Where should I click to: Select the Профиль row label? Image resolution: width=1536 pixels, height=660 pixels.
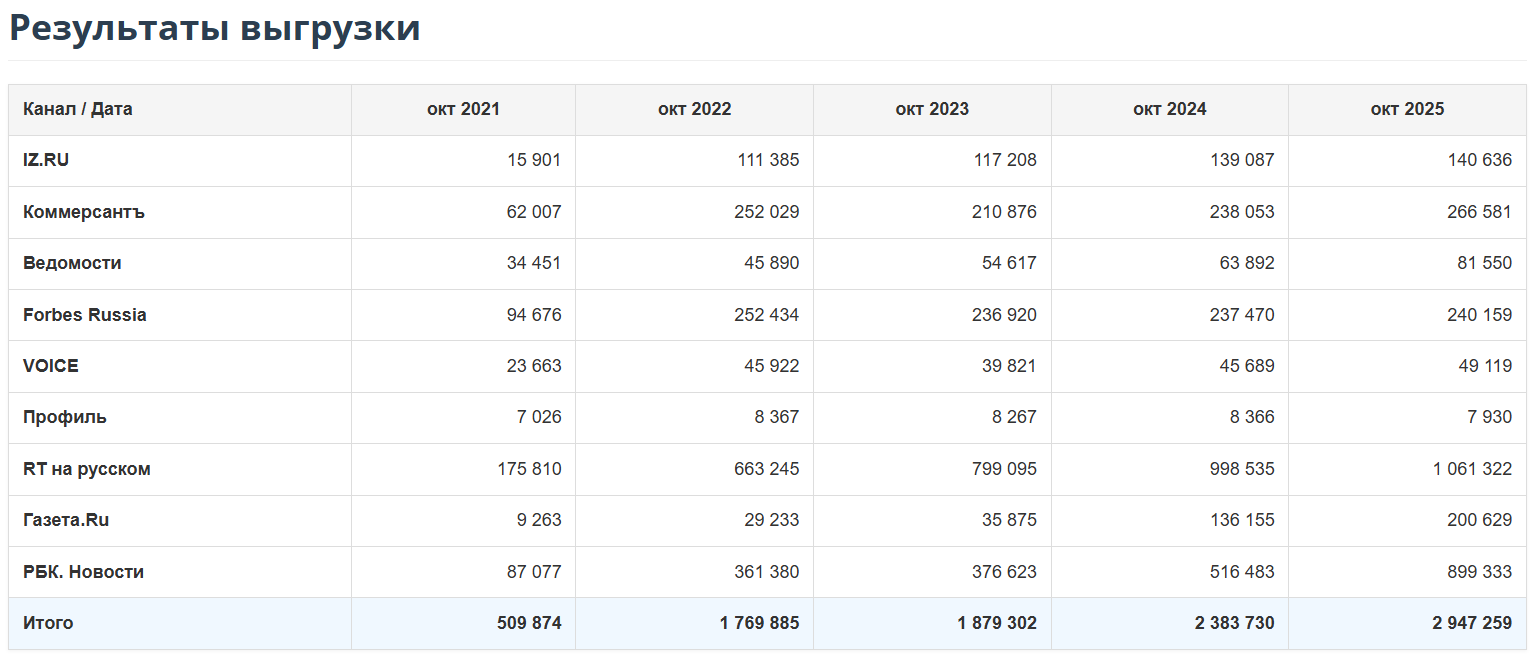click(x=64, y=417)
